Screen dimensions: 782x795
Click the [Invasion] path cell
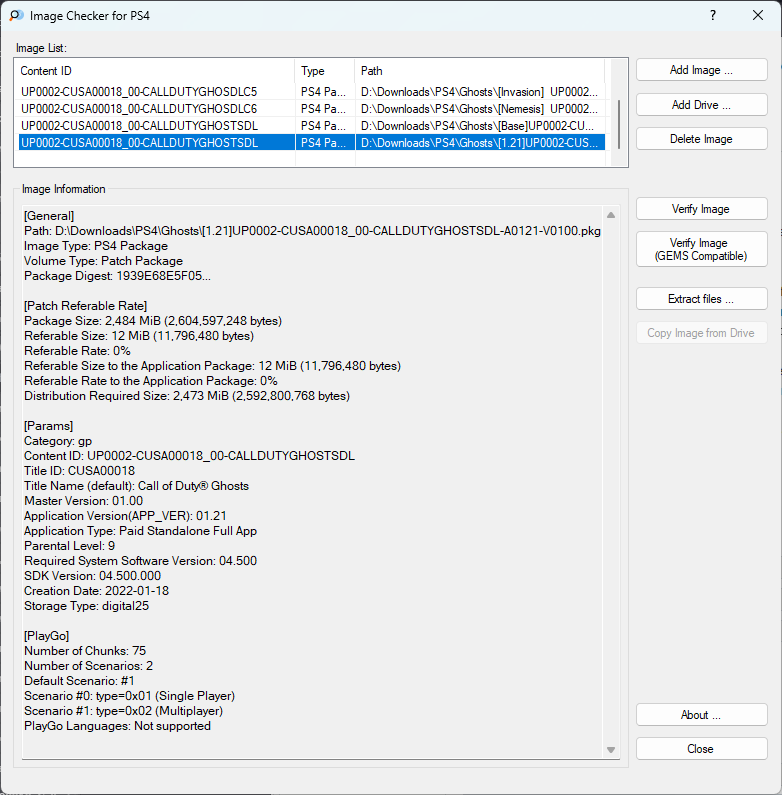coord(479,92)
